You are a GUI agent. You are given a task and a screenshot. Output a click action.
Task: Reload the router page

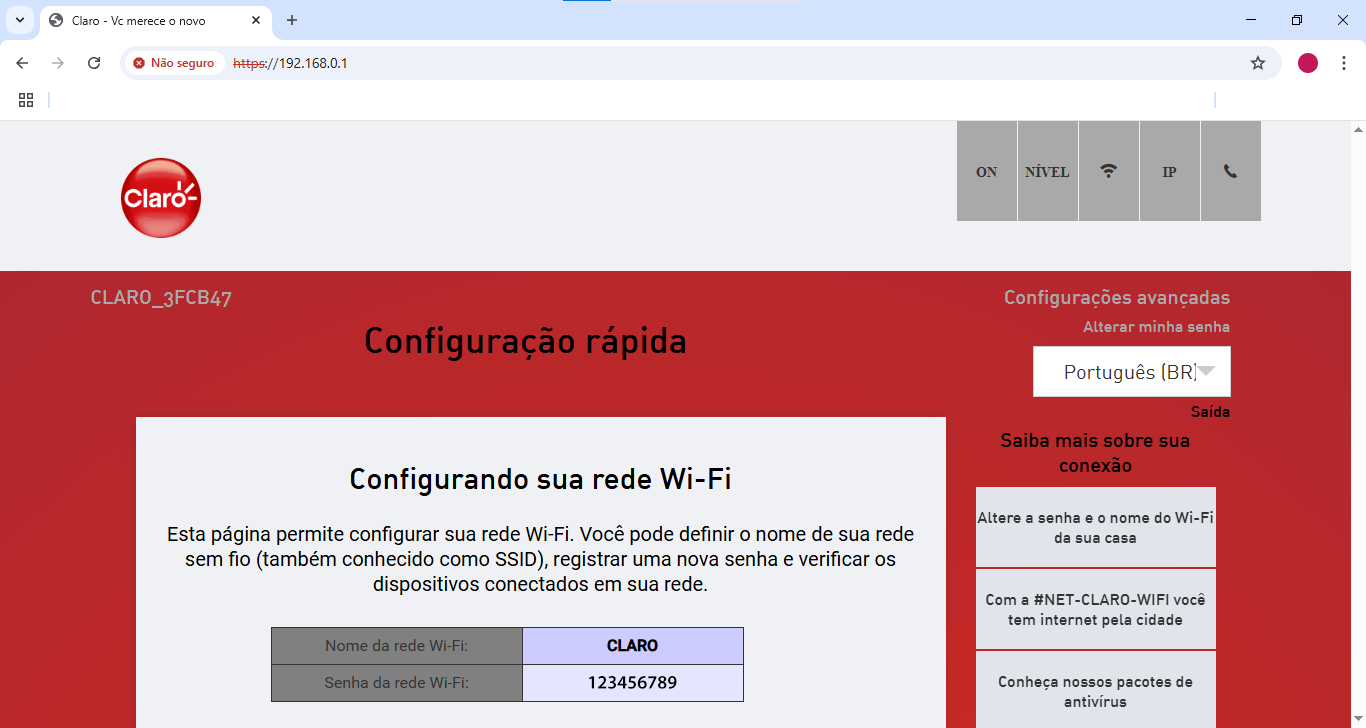point(94,63)
